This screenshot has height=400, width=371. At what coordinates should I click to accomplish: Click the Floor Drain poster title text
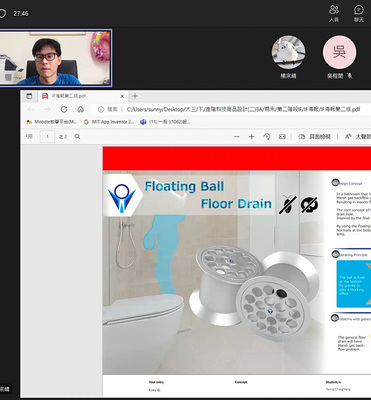[236, 203]
